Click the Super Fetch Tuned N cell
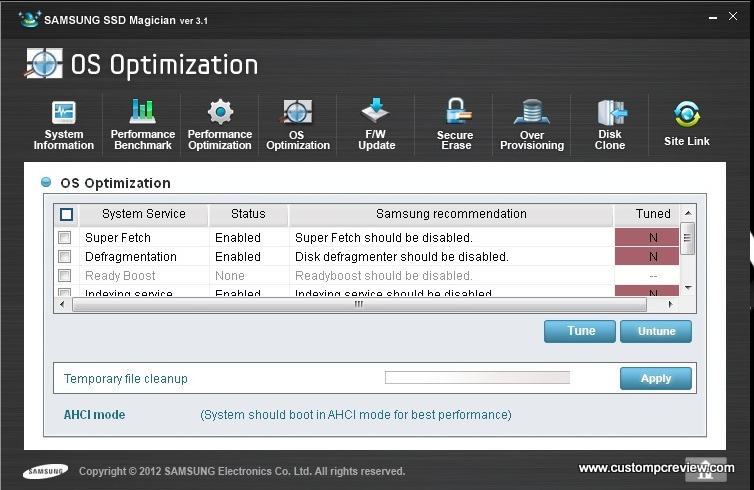The width and height of the screenshot is (754, 490). (x=647, y=238)
